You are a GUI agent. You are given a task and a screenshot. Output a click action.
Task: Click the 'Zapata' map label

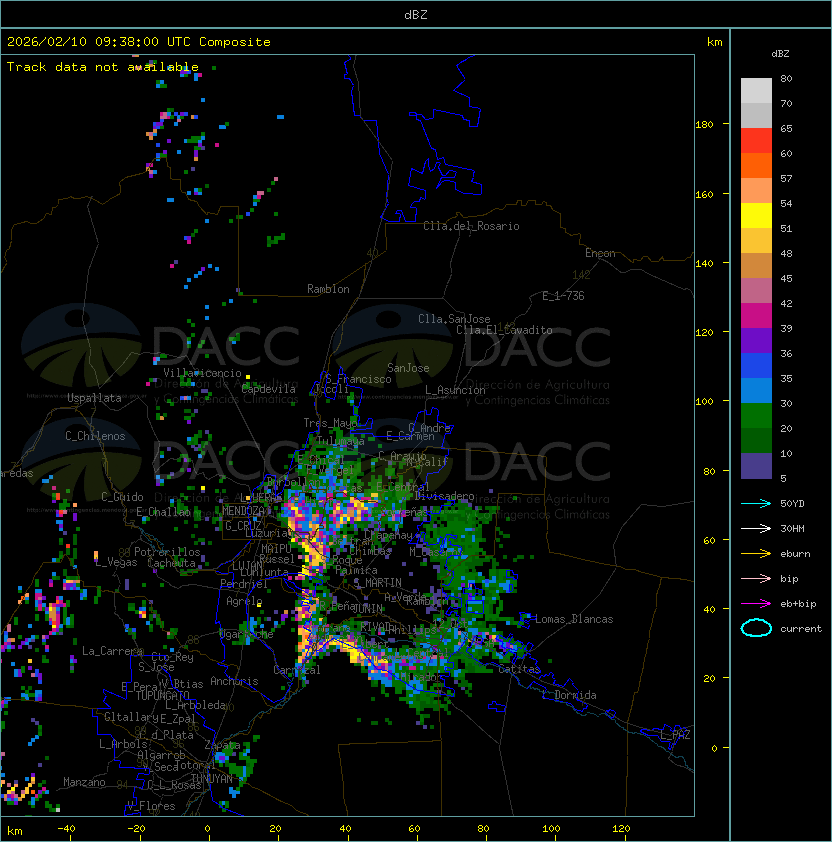tap(222, 745)
